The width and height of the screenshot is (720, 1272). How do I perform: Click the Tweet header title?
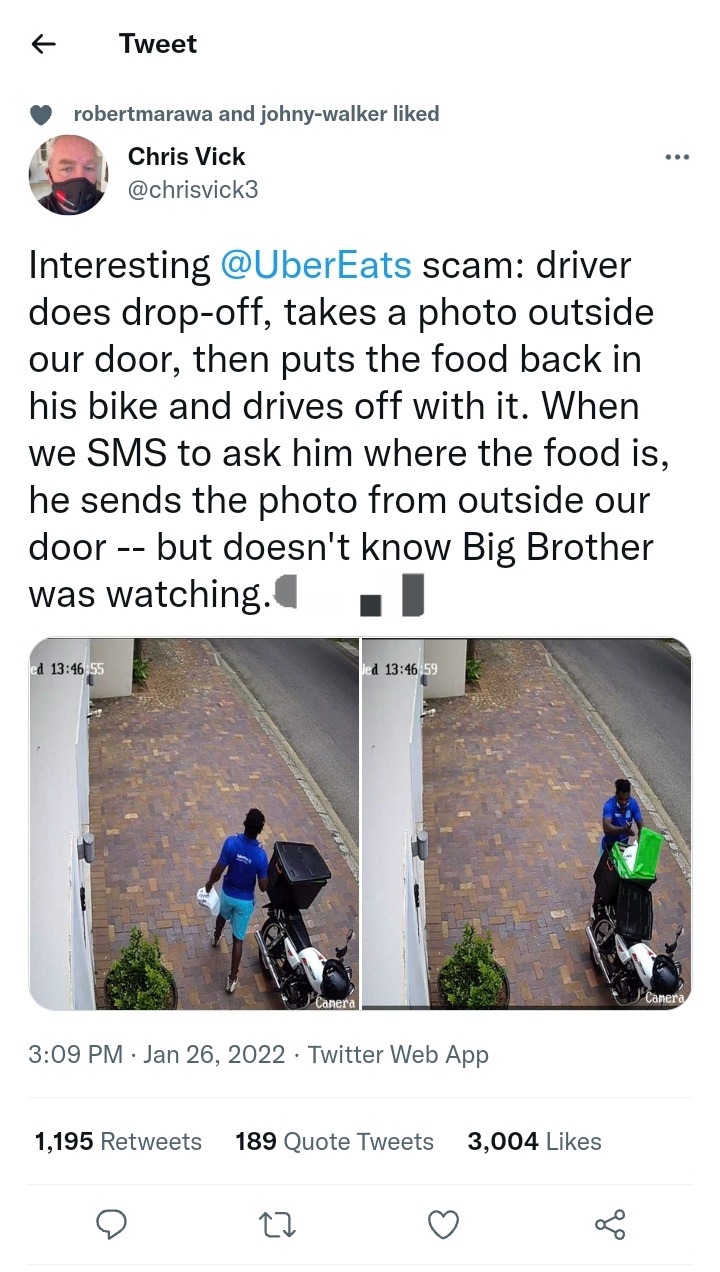pos(158,44)
